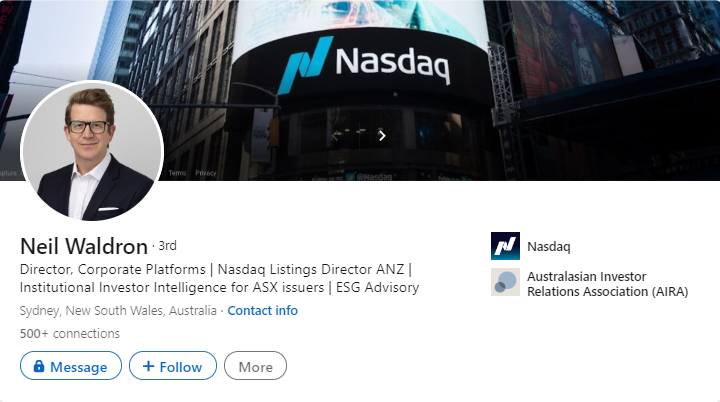Click the padlock icon on Message button
This screenshot has height=402, width=720.
tap(38, 367)
